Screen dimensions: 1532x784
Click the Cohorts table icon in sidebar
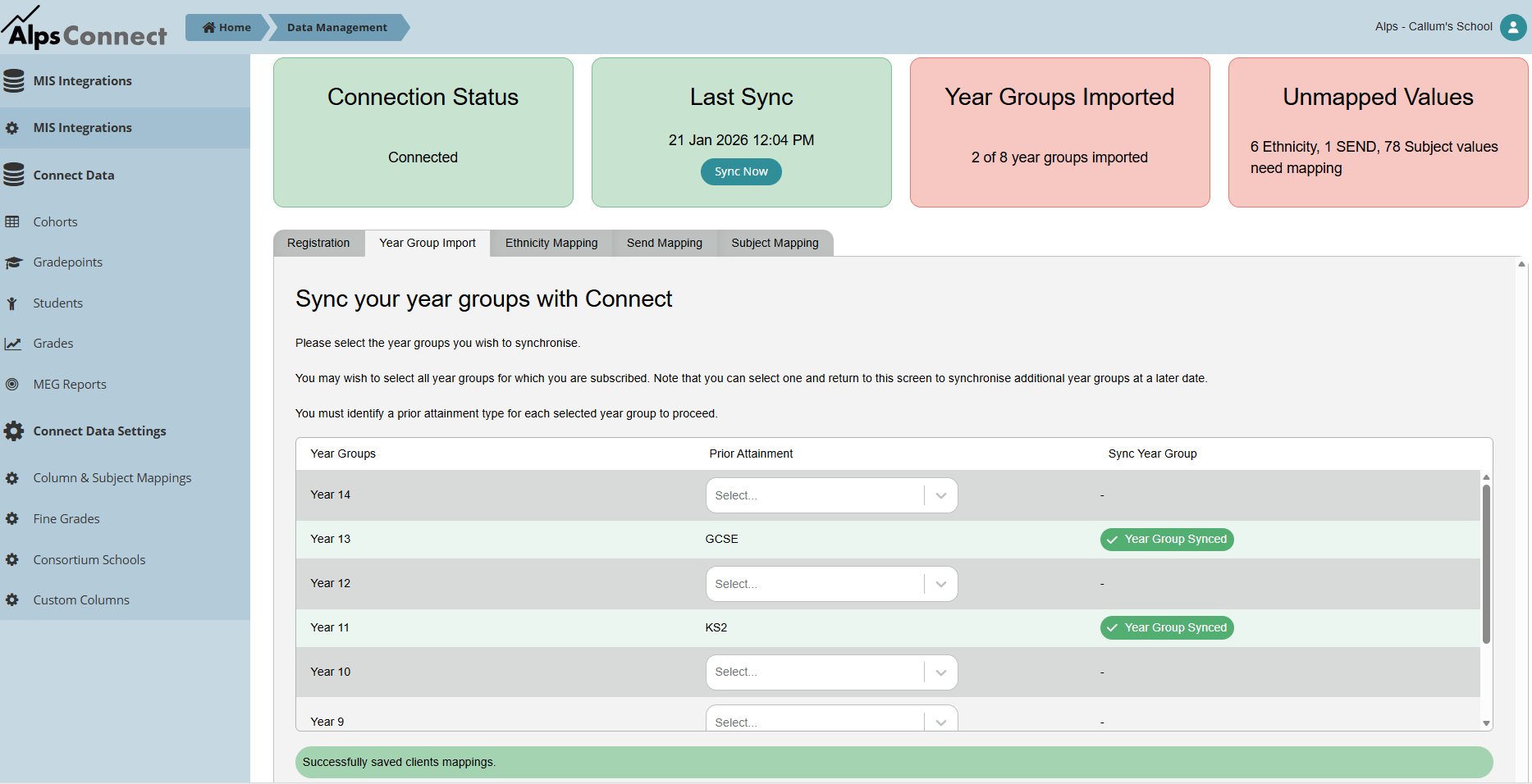pos(12,222)
